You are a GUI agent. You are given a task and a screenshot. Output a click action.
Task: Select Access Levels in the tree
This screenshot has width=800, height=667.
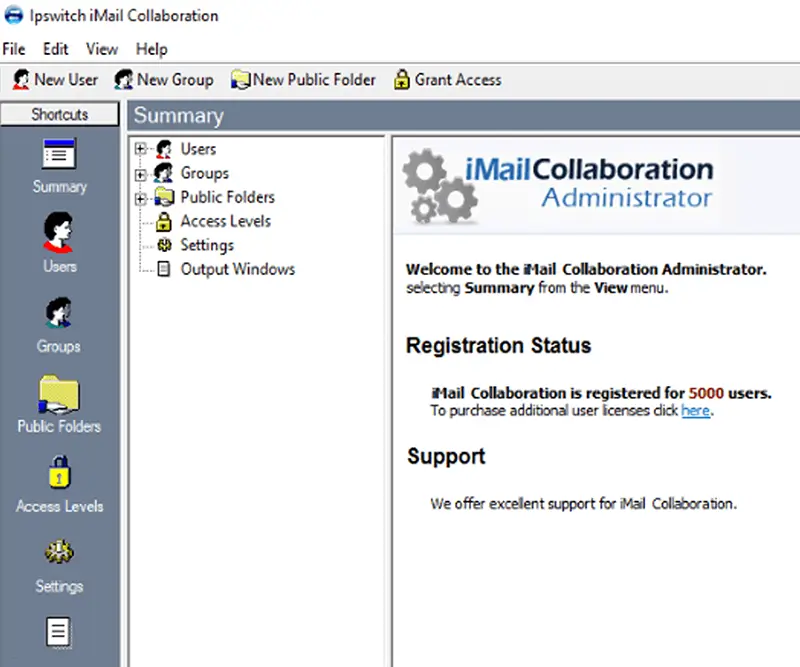pos(226,221)
